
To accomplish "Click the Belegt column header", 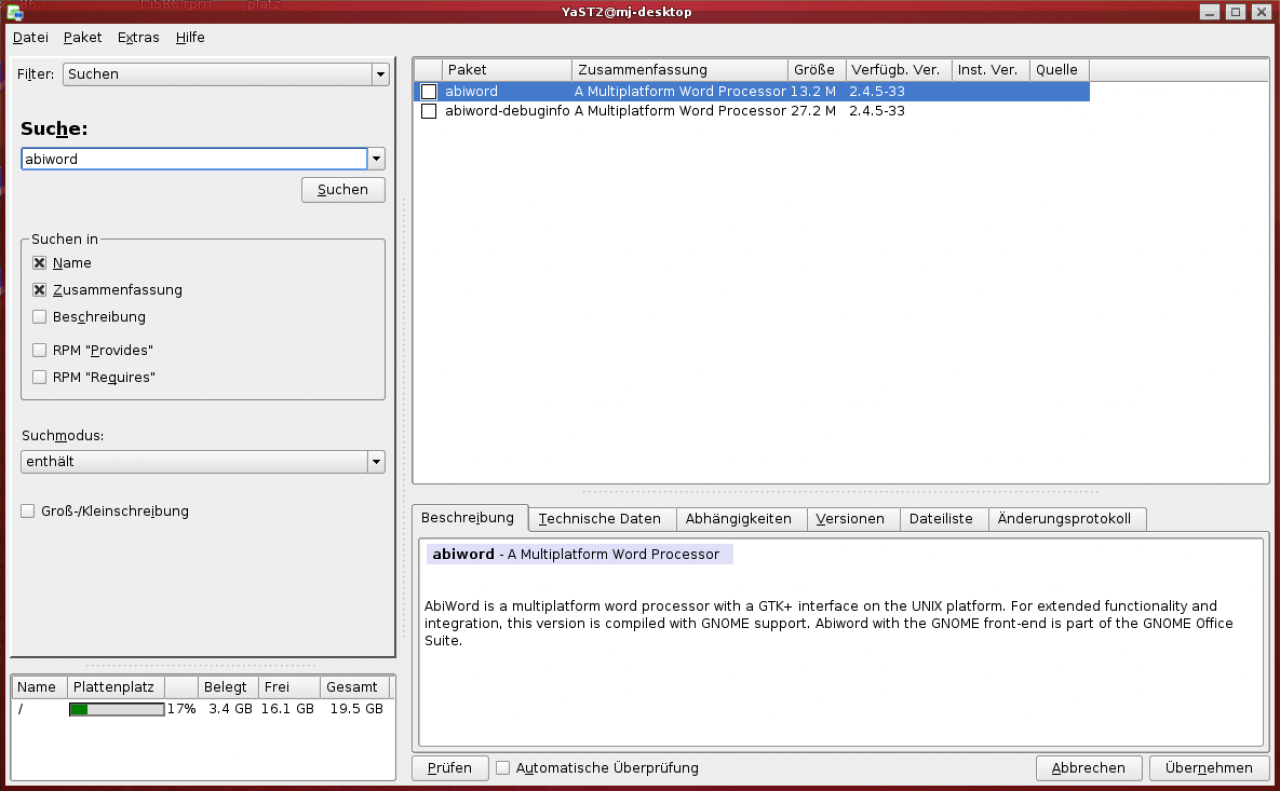I will point(227,687).
